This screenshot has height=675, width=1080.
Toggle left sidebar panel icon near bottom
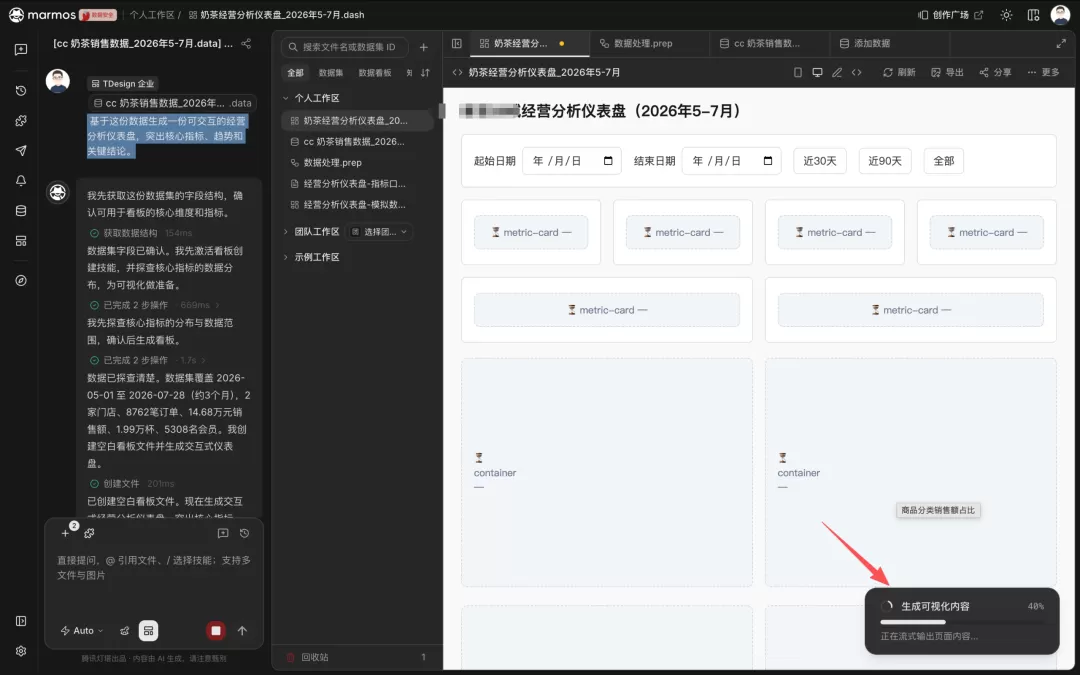(21, 621)
